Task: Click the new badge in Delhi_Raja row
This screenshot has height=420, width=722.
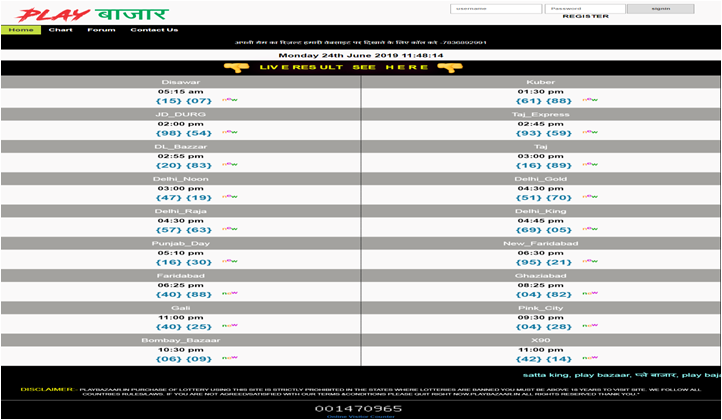Action: click(230, 228)
